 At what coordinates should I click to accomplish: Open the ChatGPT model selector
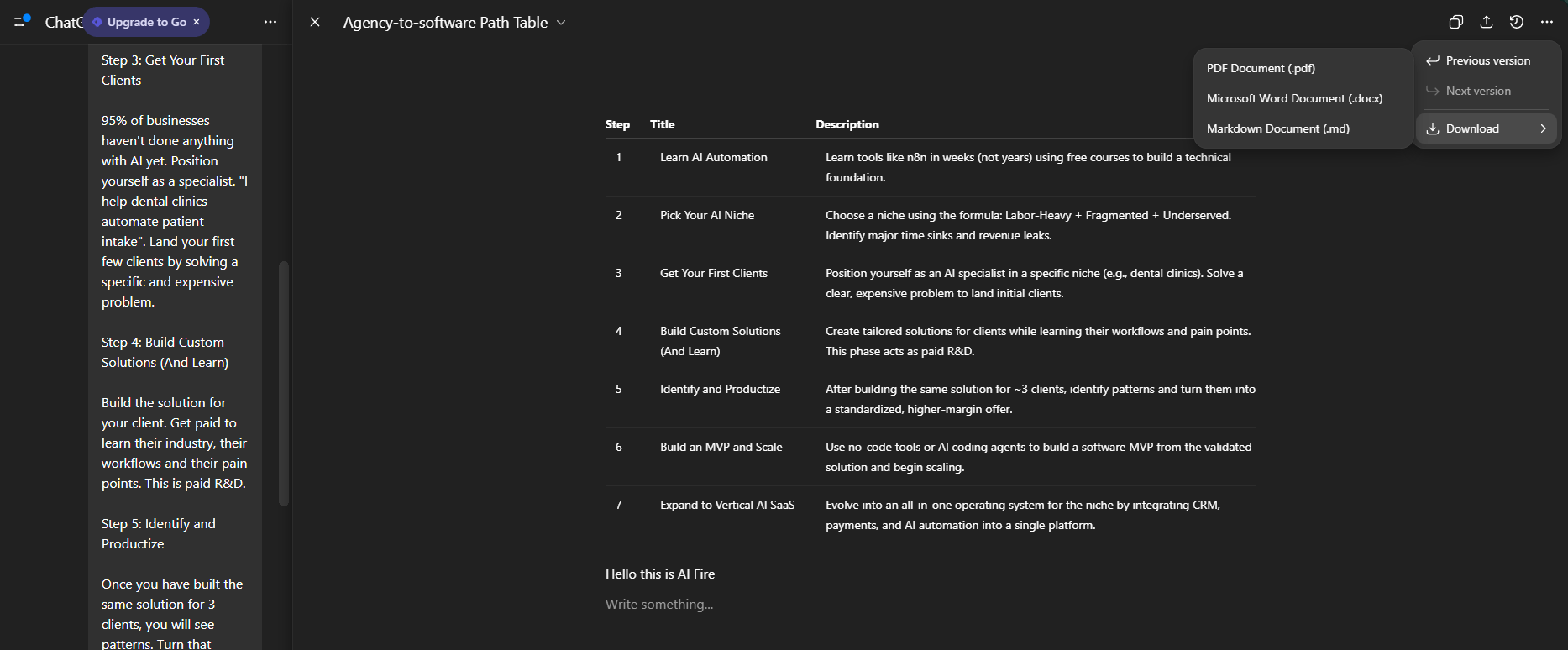(63, 23)
